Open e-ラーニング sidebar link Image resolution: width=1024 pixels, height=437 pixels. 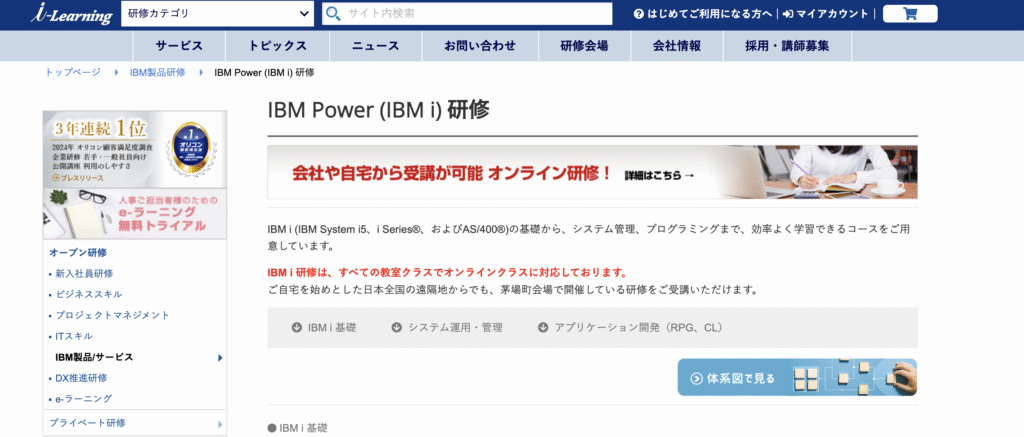click(84, 398)
